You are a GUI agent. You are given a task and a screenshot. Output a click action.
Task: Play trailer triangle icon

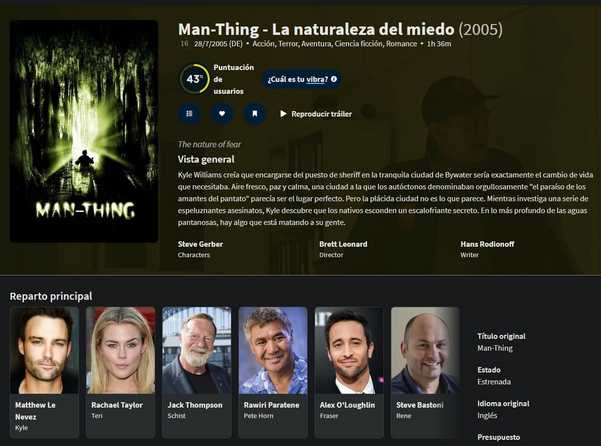tap(283, 114)
